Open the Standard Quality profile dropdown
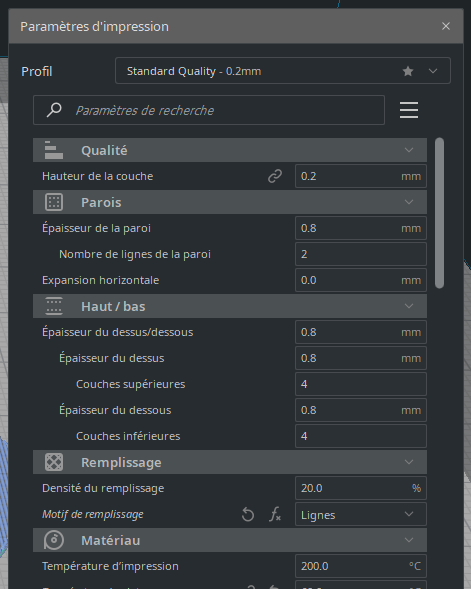The image size is (471, 589). pos(283,71)
